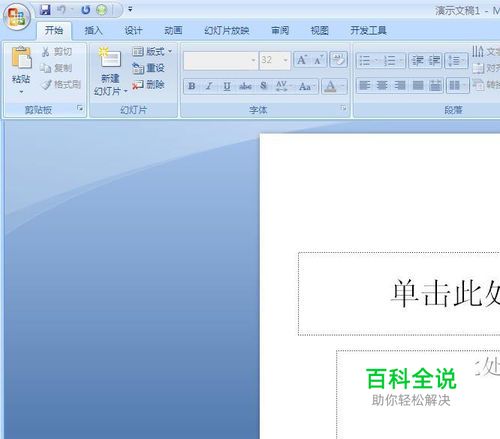Increase list indent level
This screenshot has height=439, width=500.
click(x=434, y=61)
